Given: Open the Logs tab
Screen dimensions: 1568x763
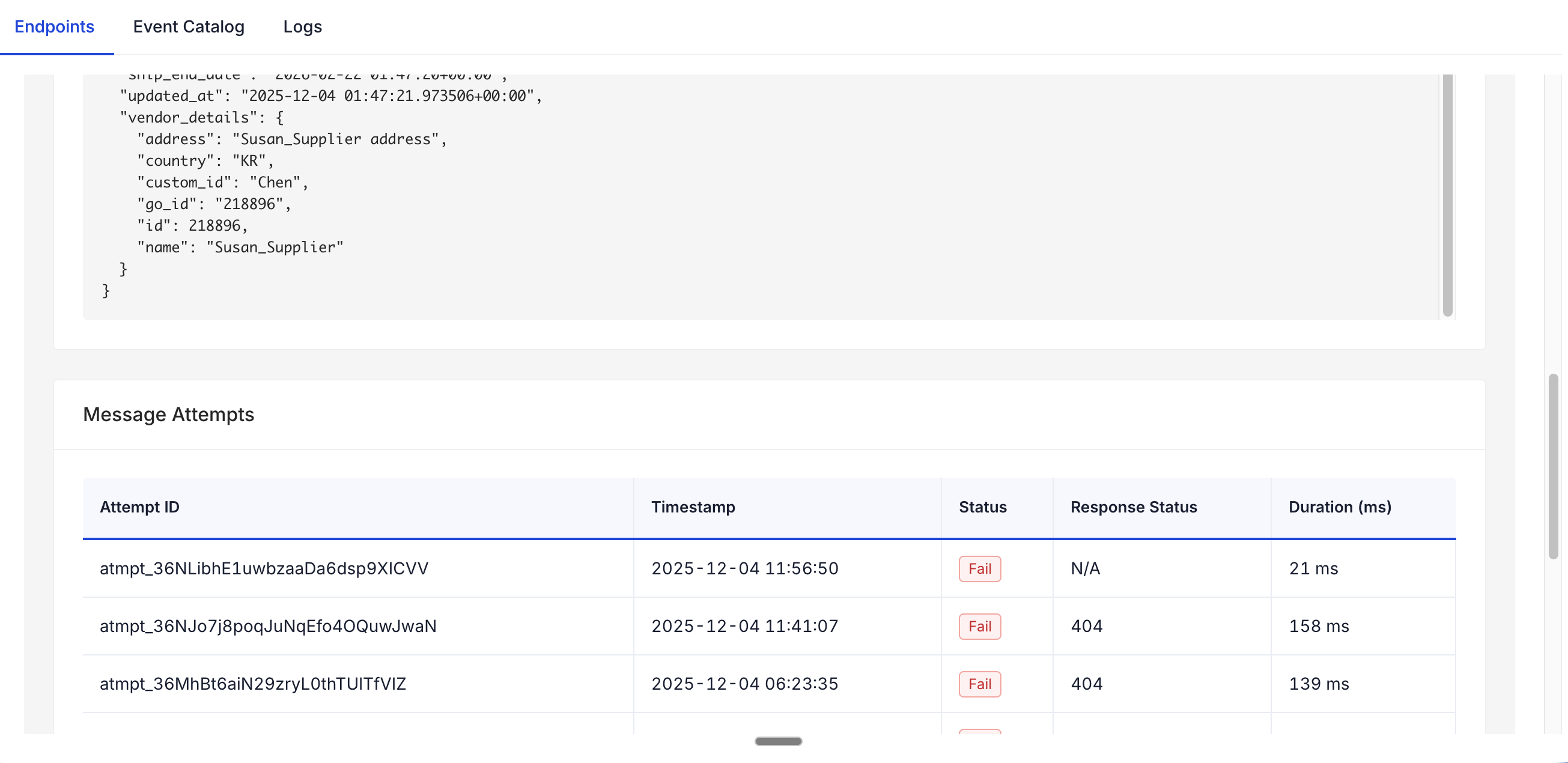Looking at the screenshot, I should click(x=303, y=27).
